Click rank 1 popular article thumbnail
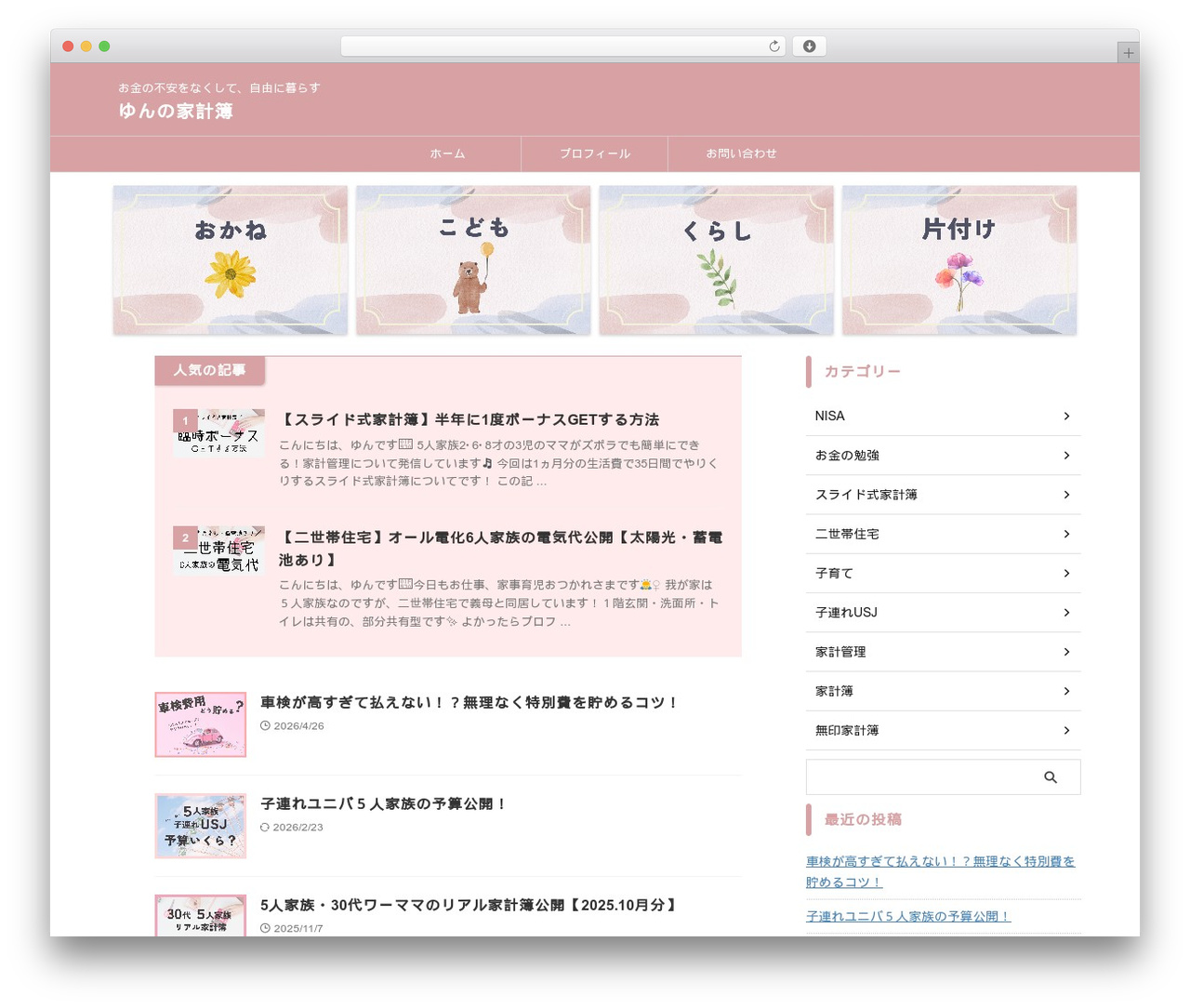Screen dimensions: 1190x1008 click(x=218, y=433)
